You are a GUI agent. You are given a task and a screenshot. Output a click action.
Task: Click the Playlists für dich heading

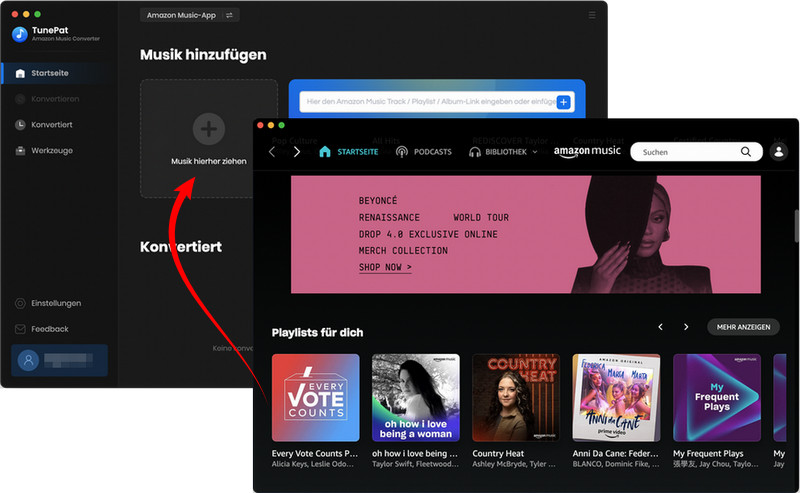tap(317, 333)
